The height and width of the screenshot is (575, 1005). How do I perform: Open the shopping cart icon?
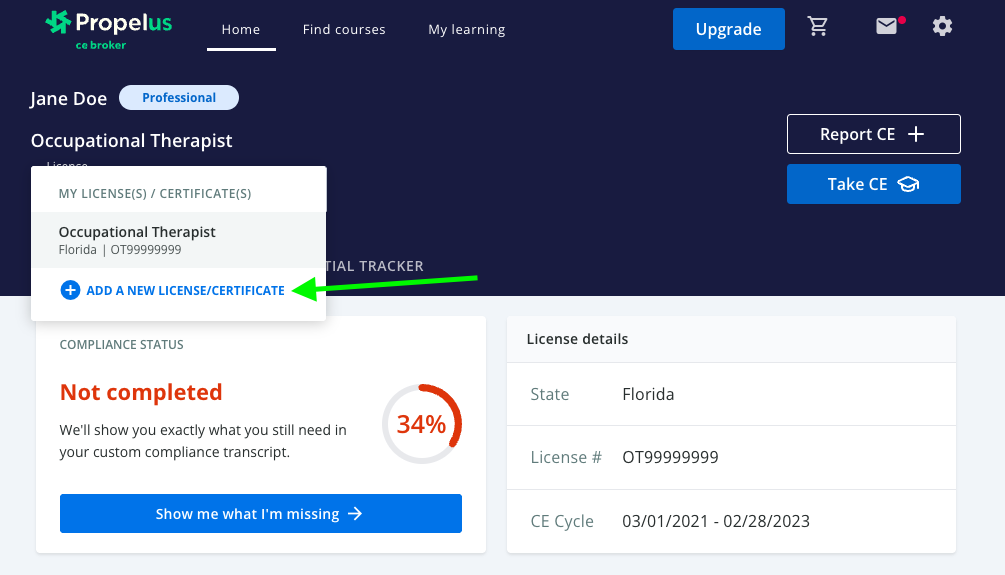pos(818,28)
